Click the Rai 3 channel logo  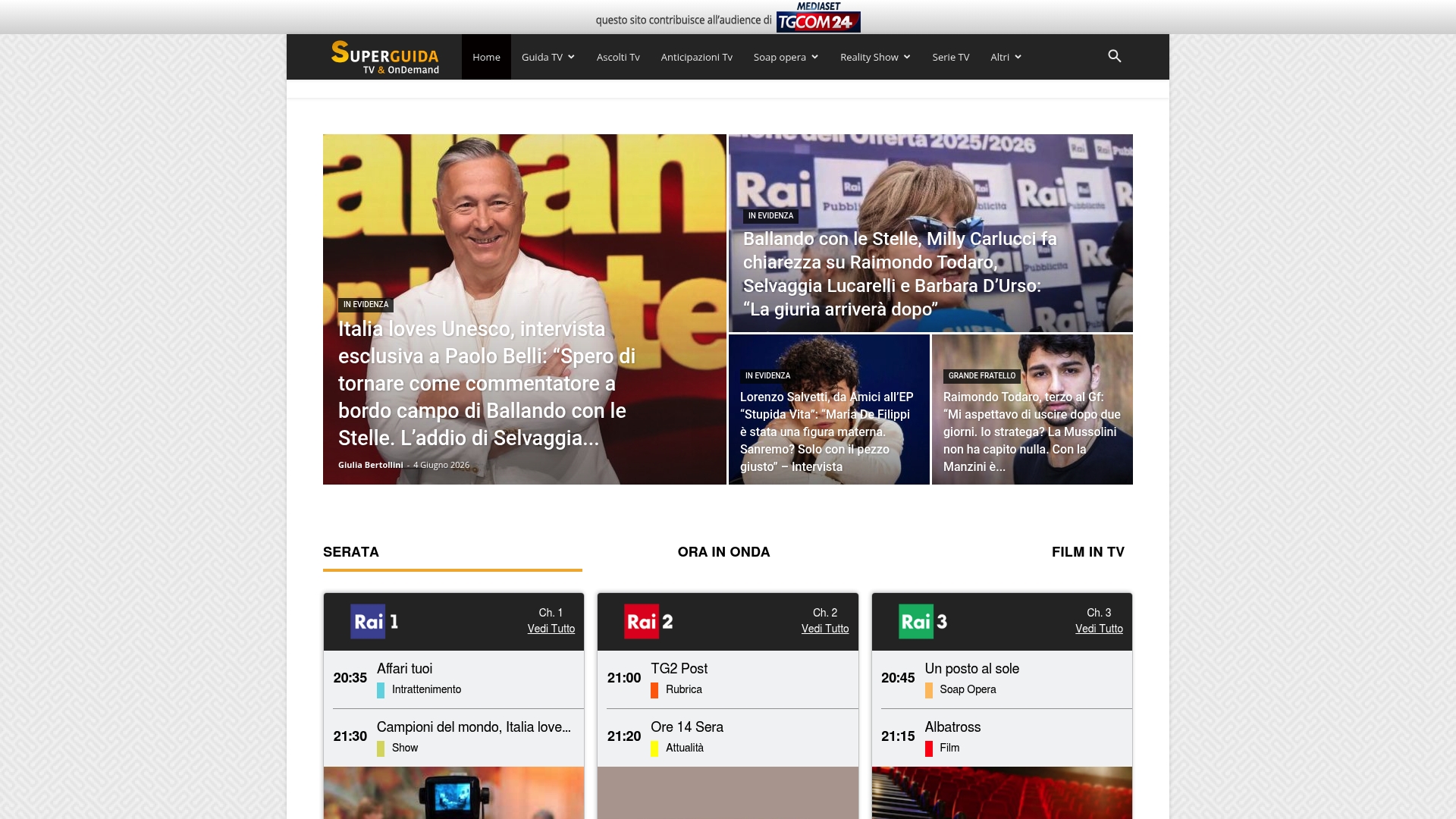(x=923, y=622)
